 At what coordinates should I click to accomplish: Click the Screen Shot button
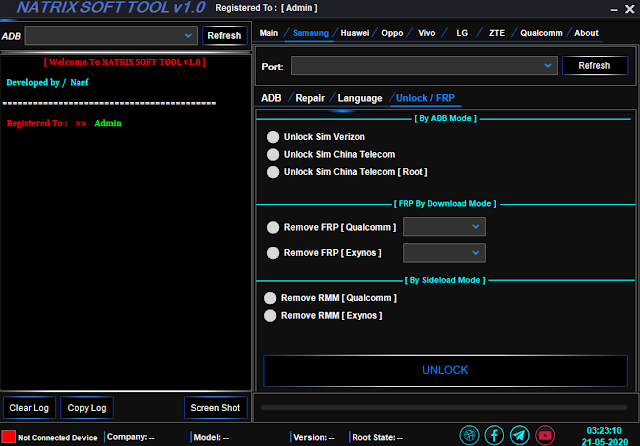[215, 408]
